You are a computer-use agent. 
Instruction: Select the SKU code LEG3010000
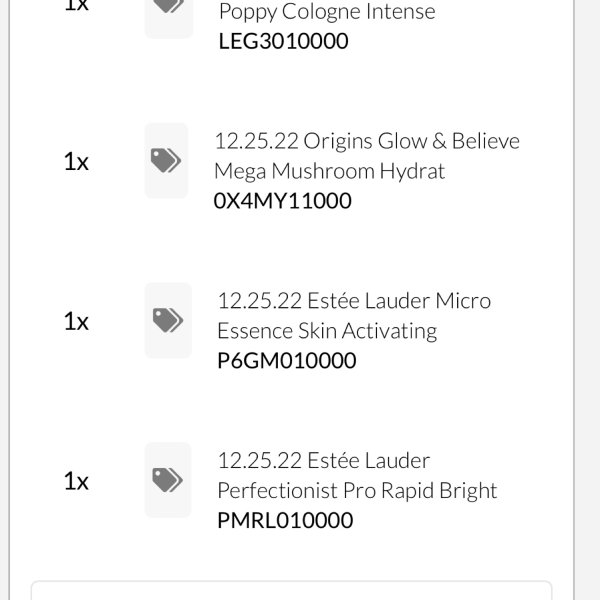[x=284, y=41]
